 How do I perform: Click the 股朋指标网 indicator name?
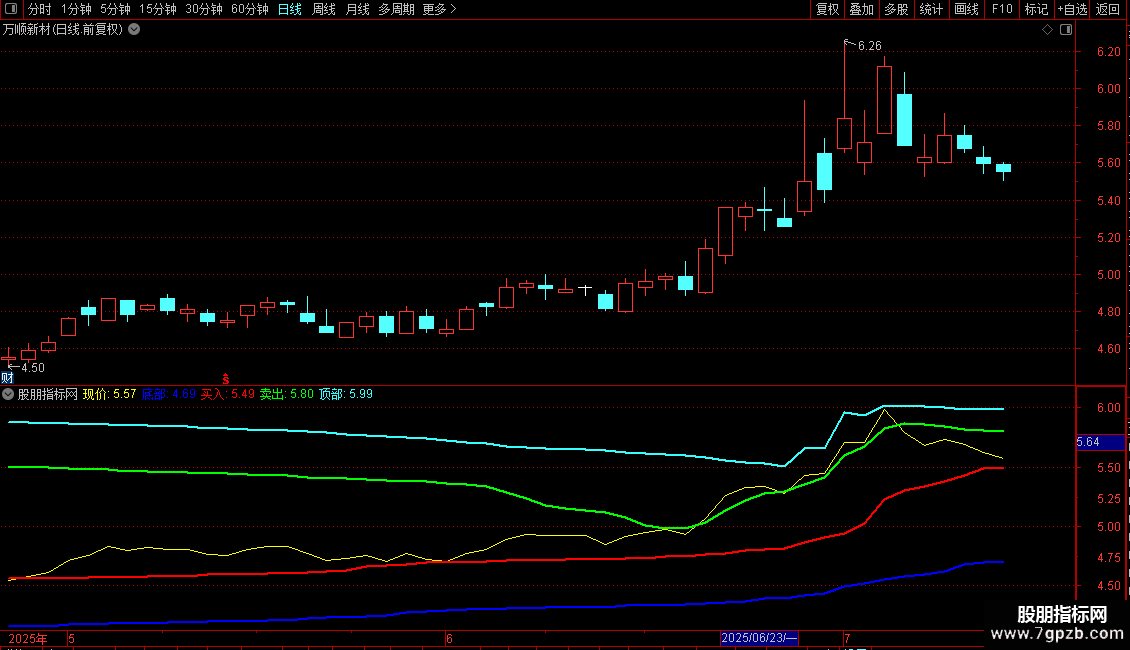(x=48, y=394)
